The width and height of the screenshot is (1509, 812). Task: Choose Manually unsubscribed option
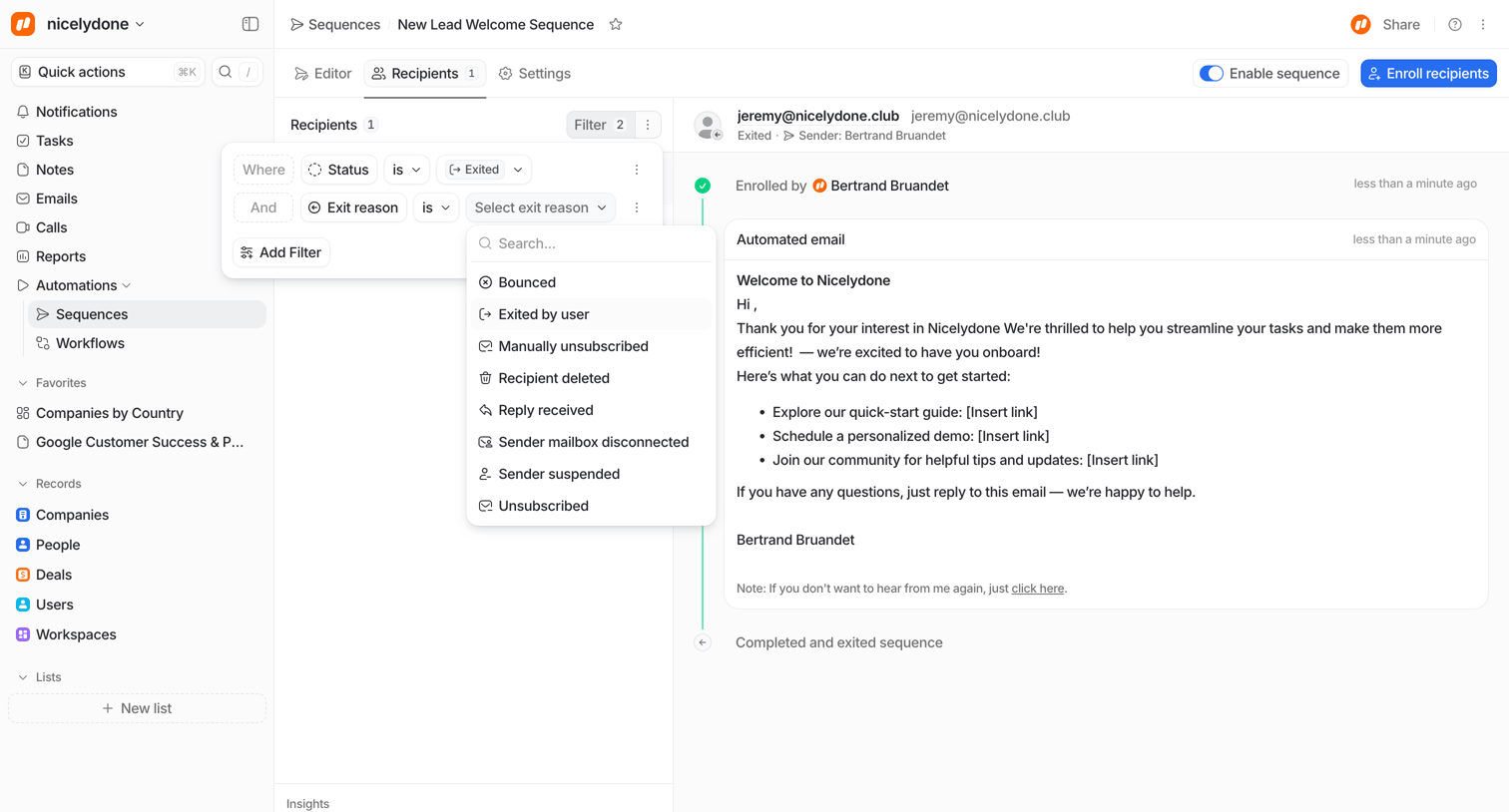[x=591, y=346]
